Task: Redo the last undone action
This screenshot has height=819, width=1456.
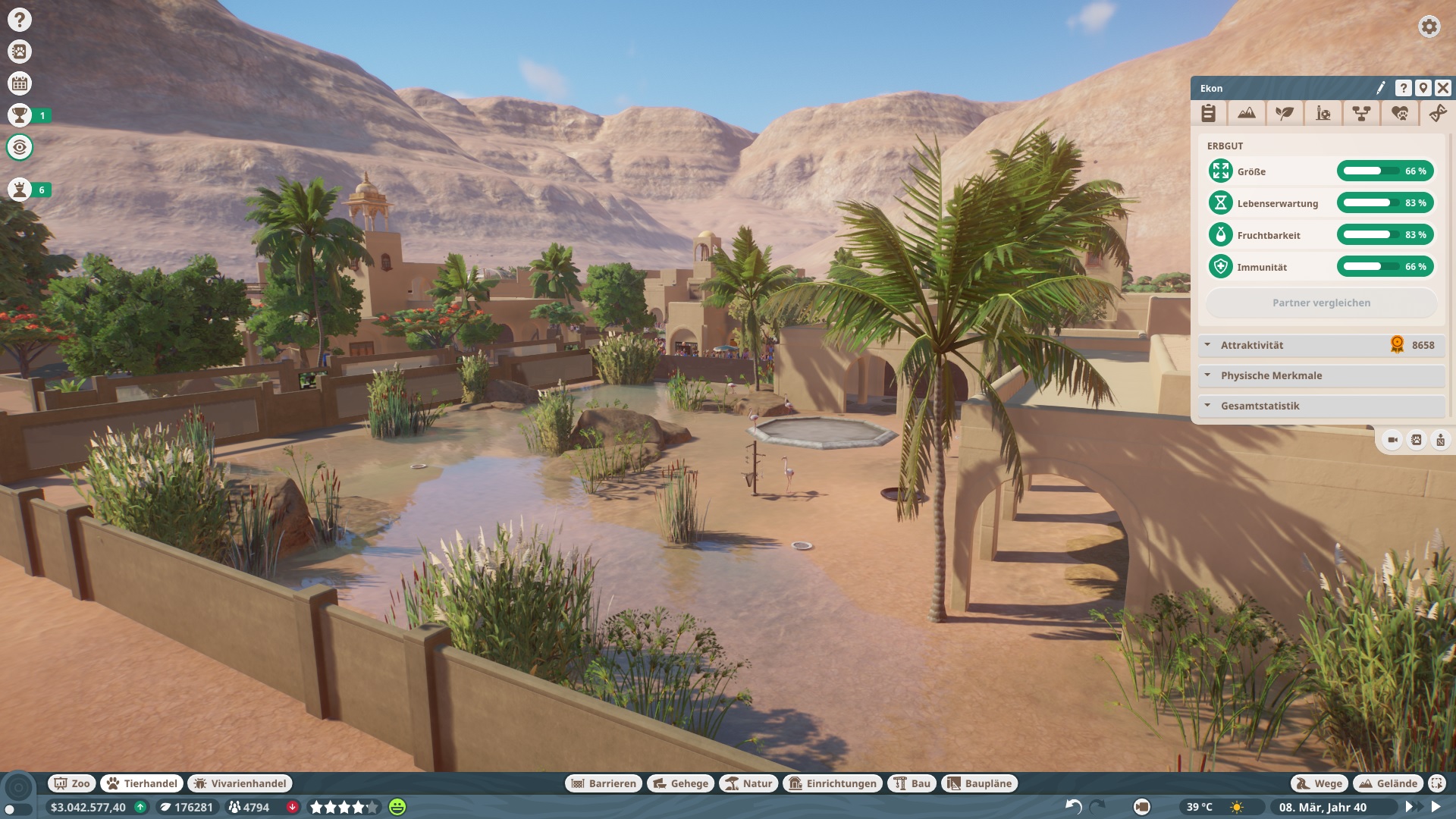Action: click(1097, 807)
